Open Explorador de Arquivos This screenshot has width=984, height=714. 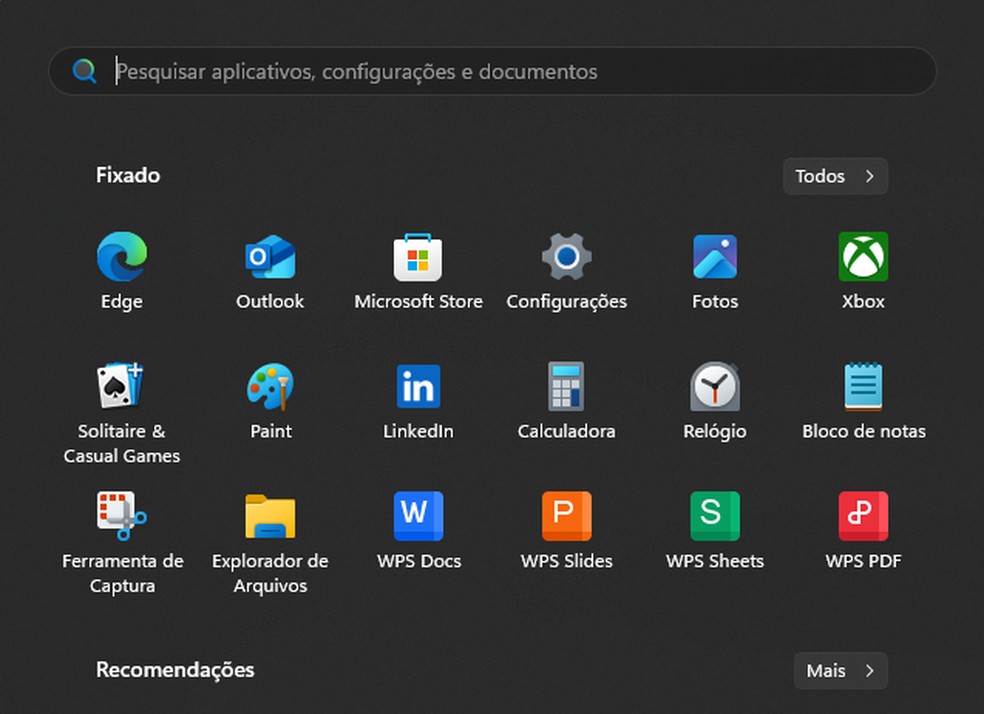[x=270, y=517]
